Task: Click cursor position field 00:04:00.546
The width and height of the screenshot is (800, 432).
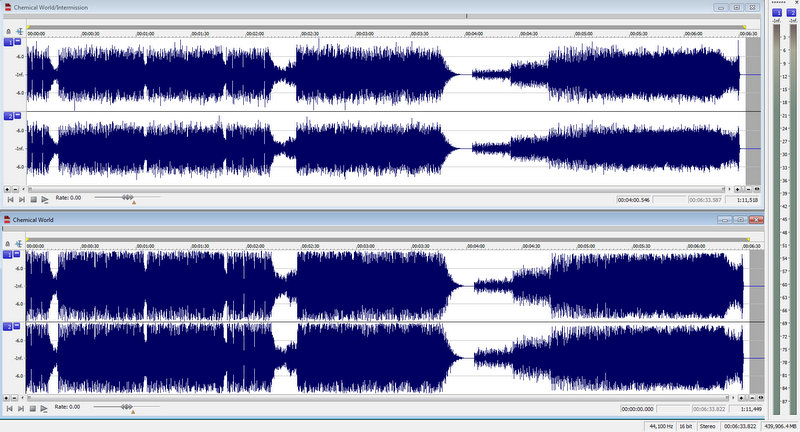Action: coord(634,200)
